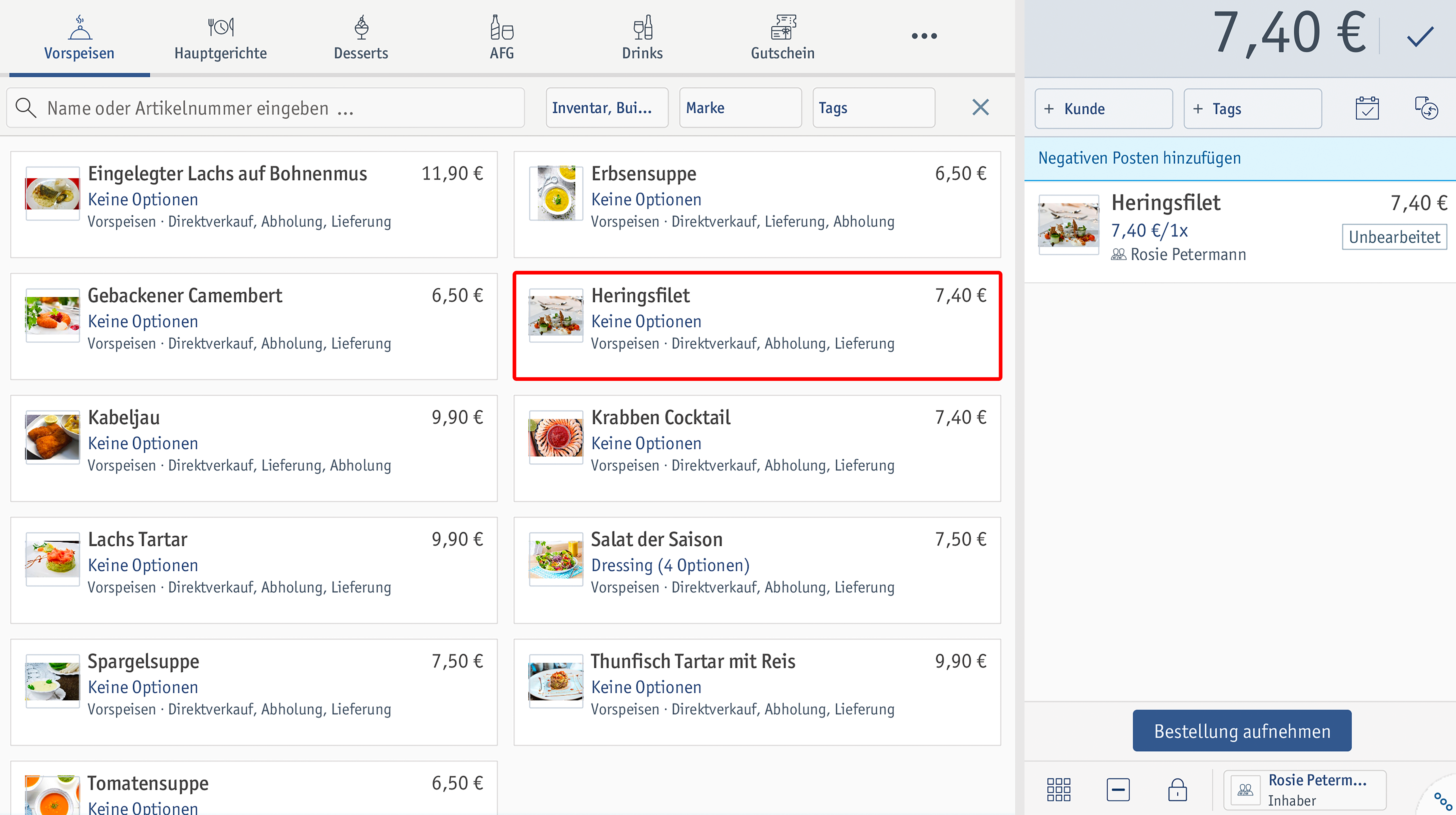Clear filters with the X icon
Image resolution: width=1456 pixels, height=815 pixels.
[x=981, y=107]
